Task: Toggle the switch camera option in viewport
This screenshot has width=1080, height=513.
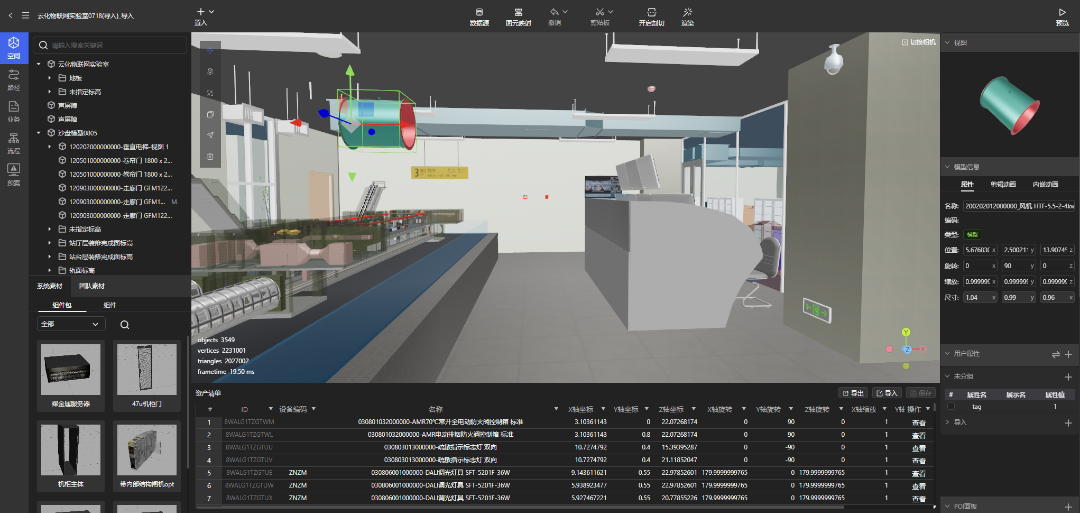Action: (x=918, y=42)
